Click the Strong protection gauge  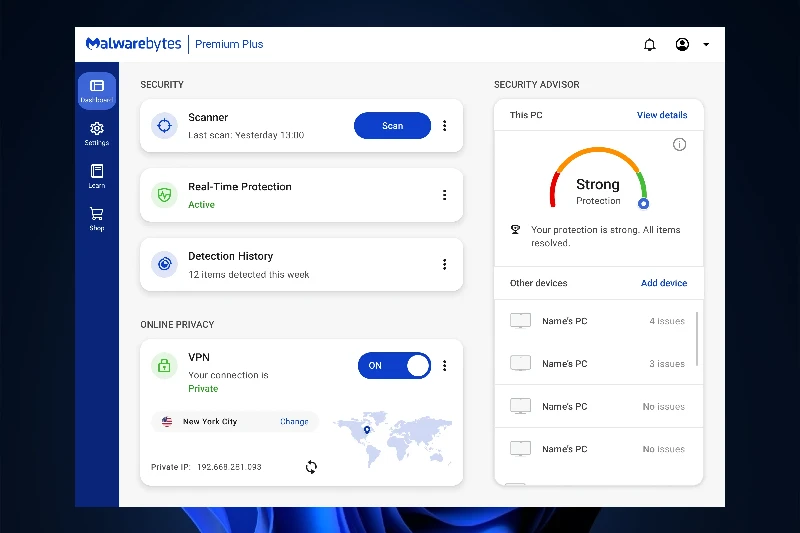598,177
